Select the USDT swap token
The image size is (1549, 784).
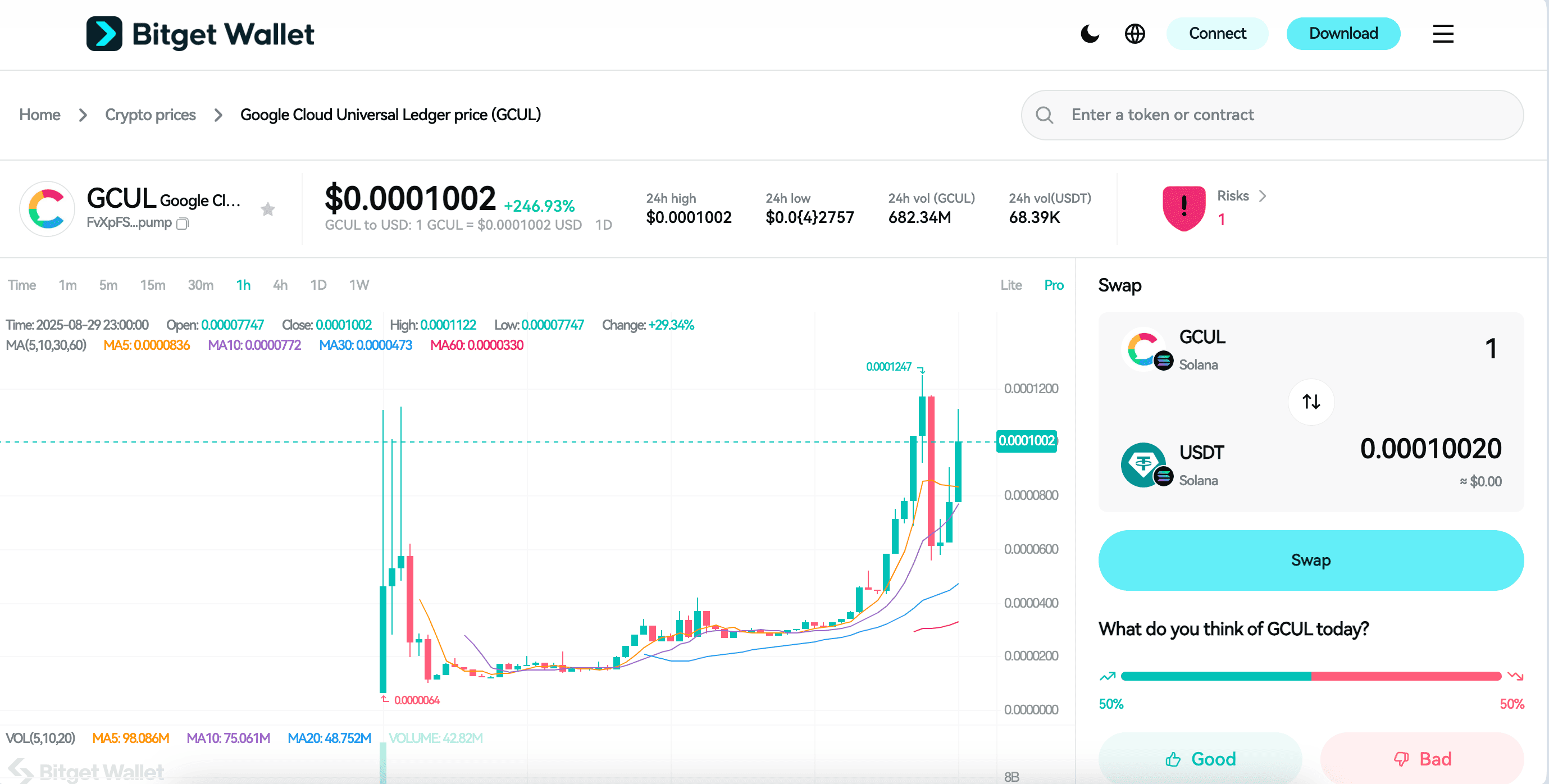coord(1173,465)
